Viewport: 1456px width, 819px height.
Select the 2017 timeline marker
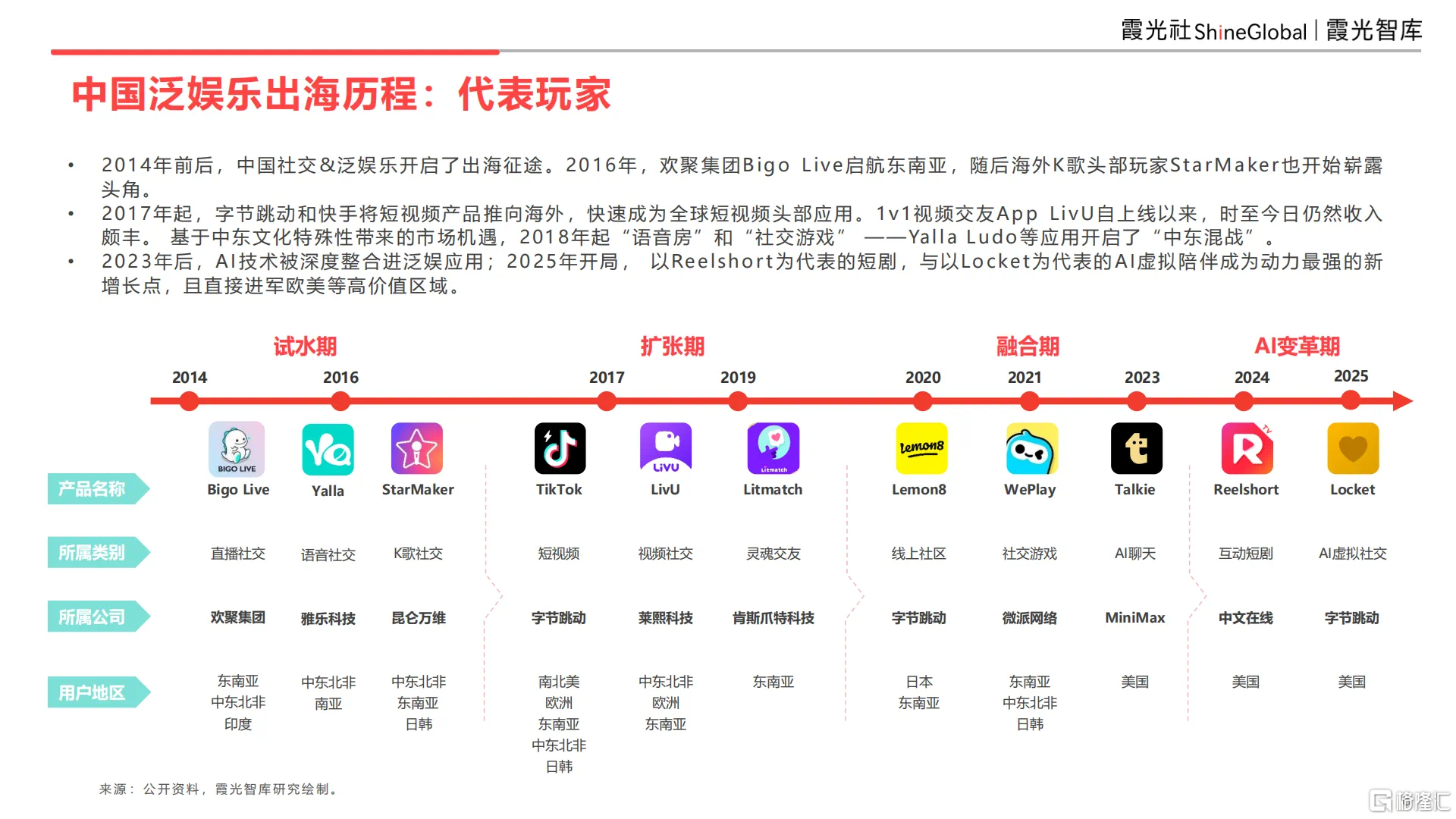[x=607, y=401]
